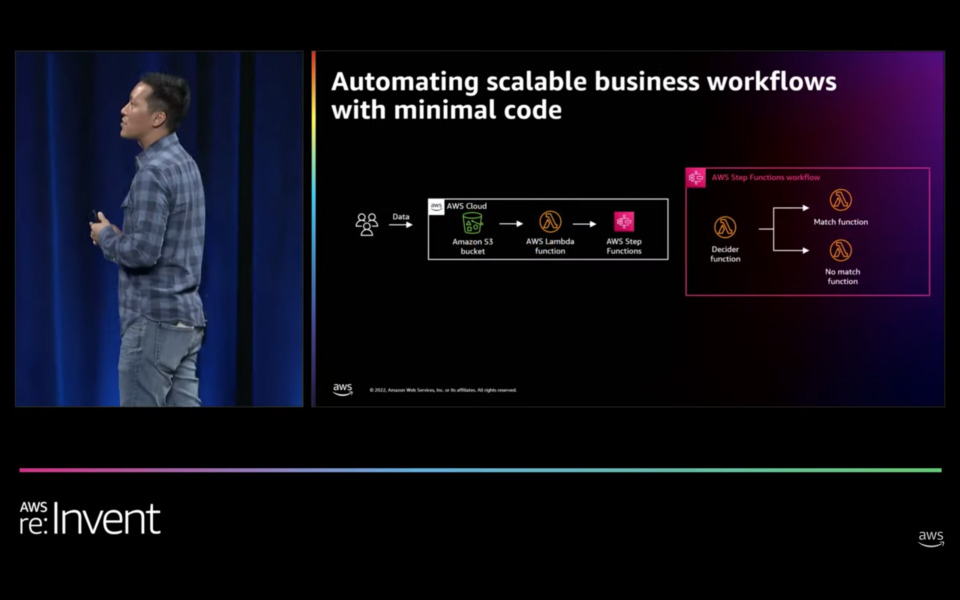Select the pink AWS Step Functions icon in AWS Cloud
This screenshot has width=960, height=600.
coord(624,222)
